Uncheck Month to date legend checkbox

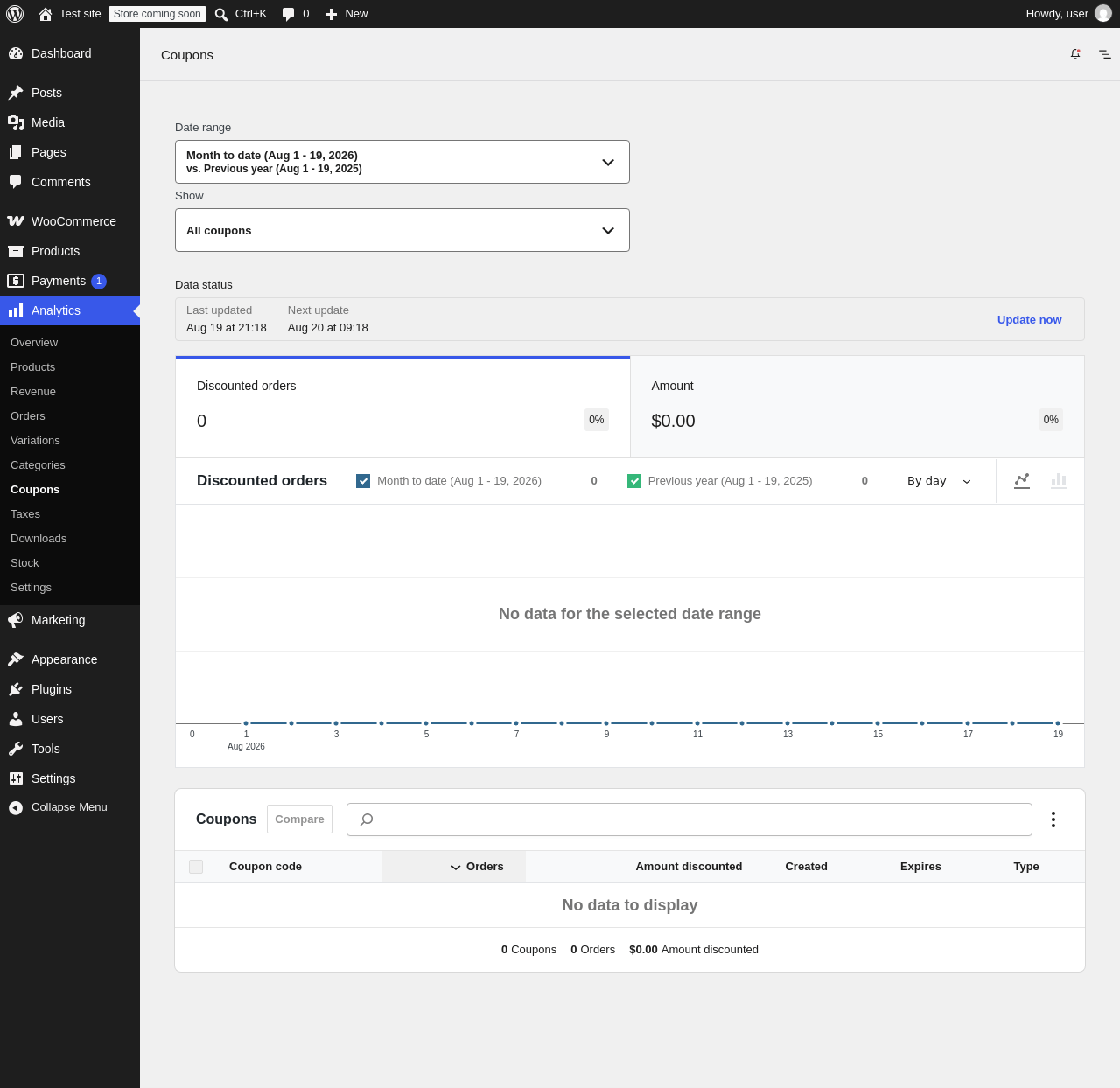click(x=363, y=481)
